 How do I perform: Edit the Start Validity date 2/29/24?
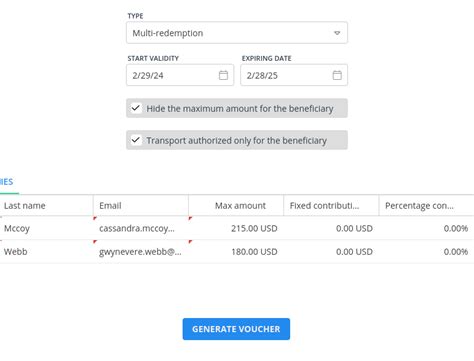point(180,75)
